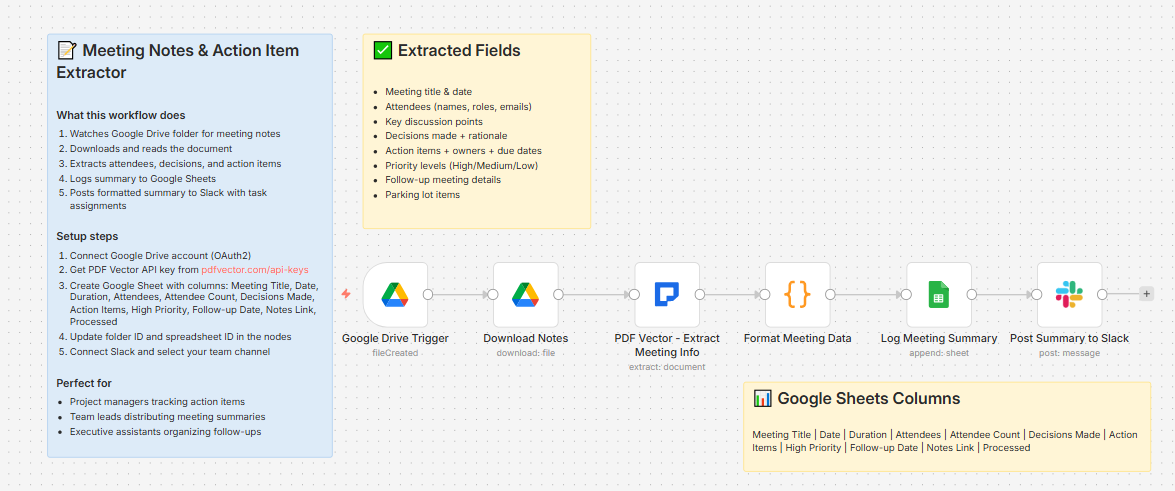Image resolution: width=1175 pixels, height=491 pixels.
Task: Click the Download Notes input connector
Action: pyautogui.click(x=493, y=294)
